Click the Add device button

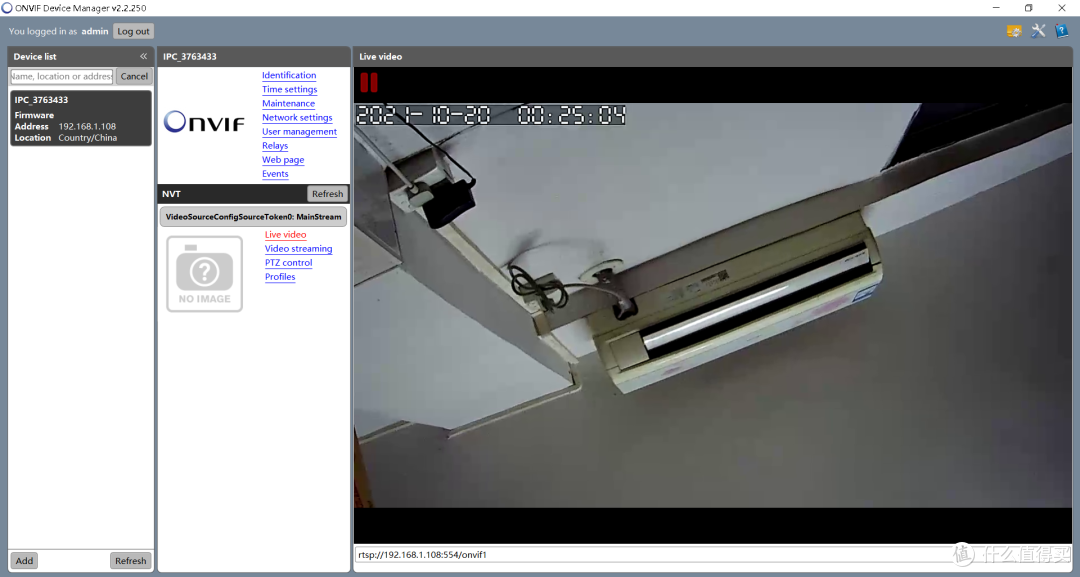point(24,561)
